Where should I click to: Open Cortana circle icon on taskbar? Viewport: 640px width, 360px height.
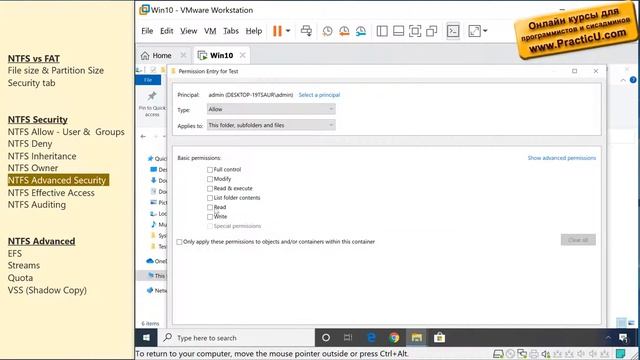(326, 338)
